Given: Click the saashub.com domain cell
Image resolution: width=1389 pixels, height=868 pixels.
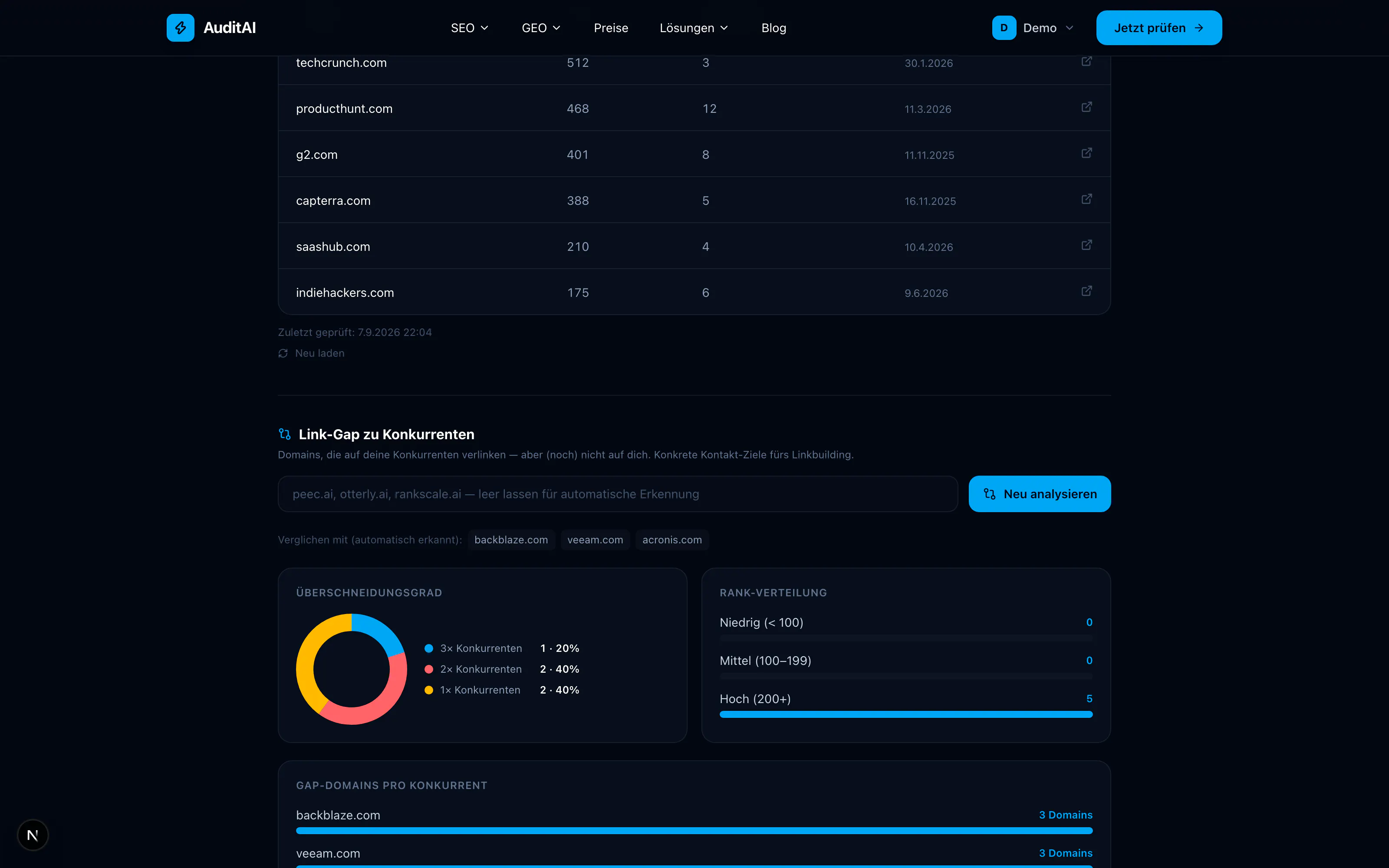Looking at the screenshot, I should coord(333,246).
